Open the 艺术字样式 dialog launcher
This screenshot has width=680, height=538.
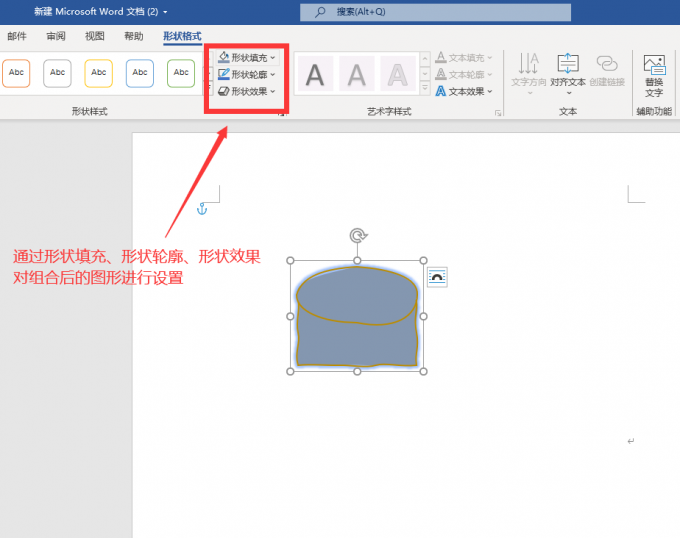pos(498,113)
